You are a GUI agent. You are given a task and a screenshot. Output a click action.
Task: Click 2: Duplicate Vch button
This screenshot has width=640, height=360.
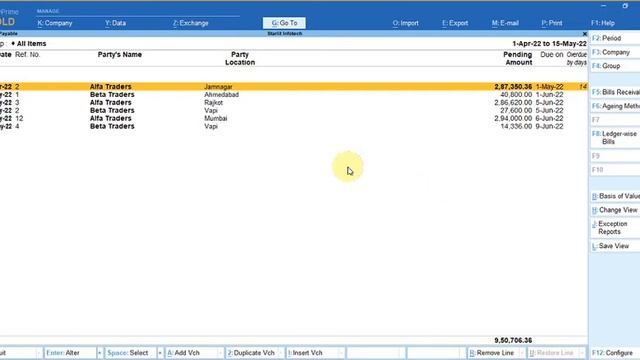click(x=251, y=353)
